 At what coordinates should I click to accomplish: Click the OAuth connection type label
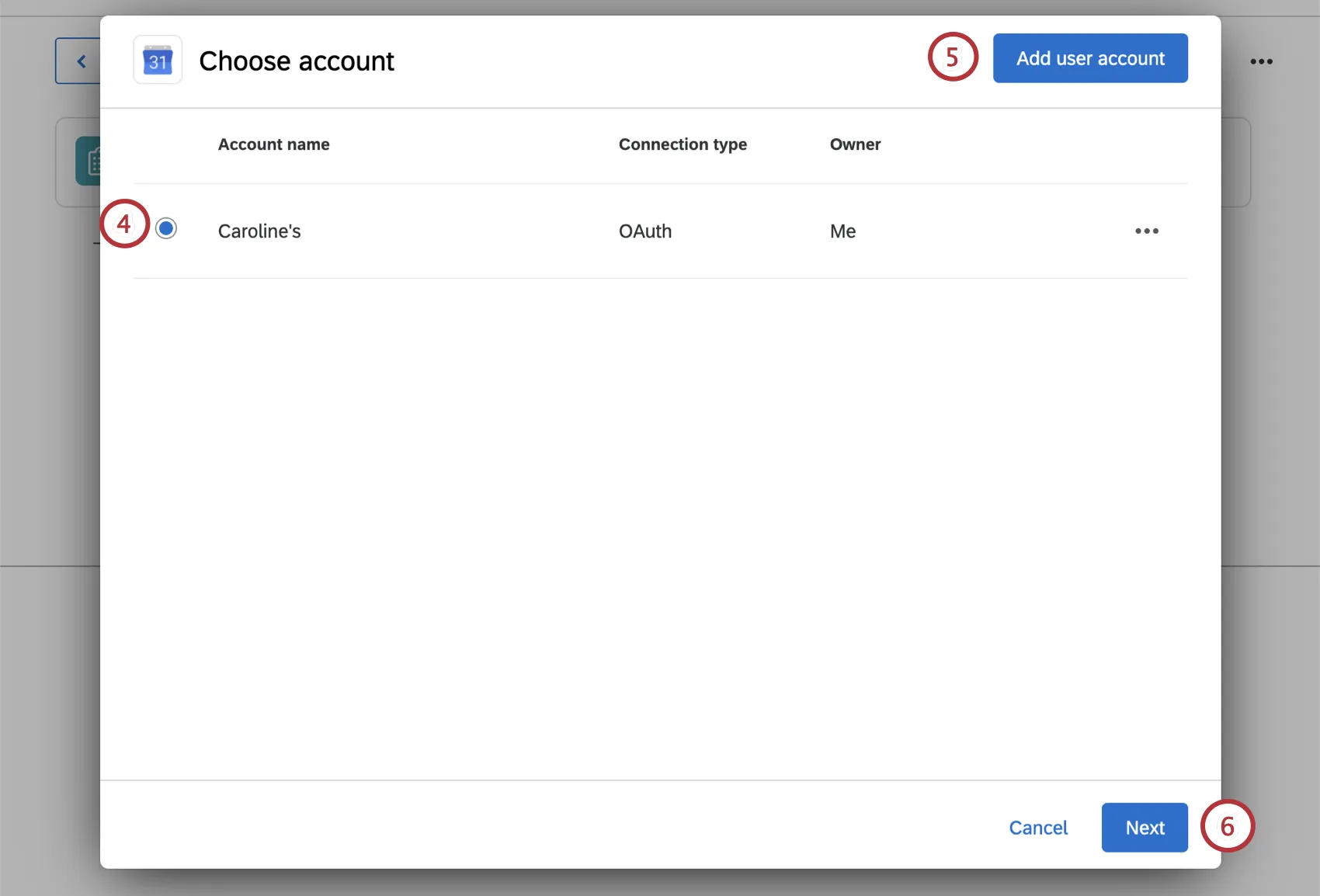coord(644,231)
